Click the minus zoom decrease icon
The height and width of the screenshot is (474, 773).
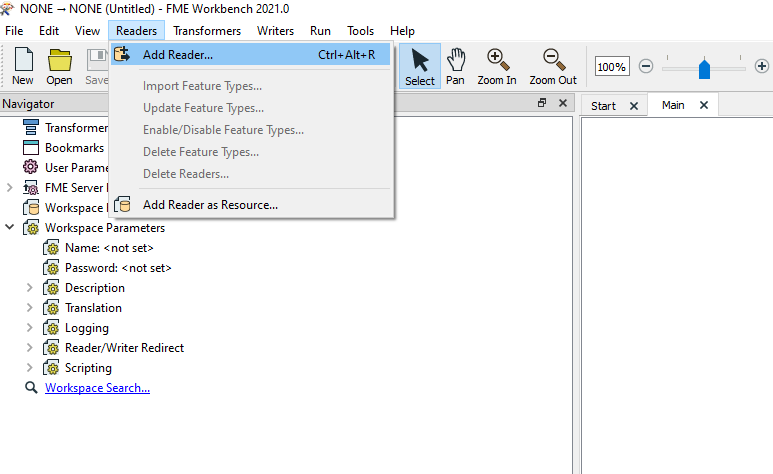pyautogui.click(x=646, y=66)
